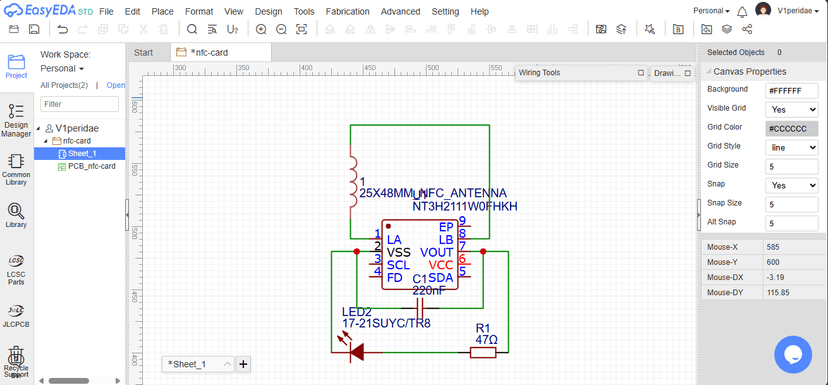Click the Zoom Out magnifier icon
The height and width of the screenshot is (385, 828).
point(281,30)
